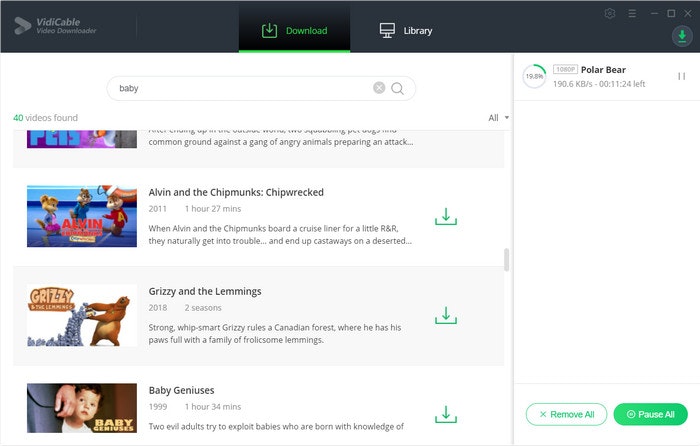This screenshot has width=700, height=446.
Task: Close the VidiCable window
Action: click(688, 13)
